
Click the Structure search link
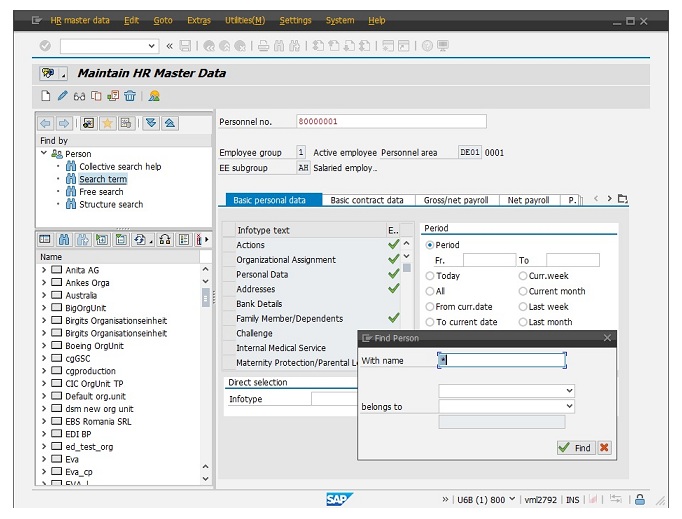click(111, 204)
